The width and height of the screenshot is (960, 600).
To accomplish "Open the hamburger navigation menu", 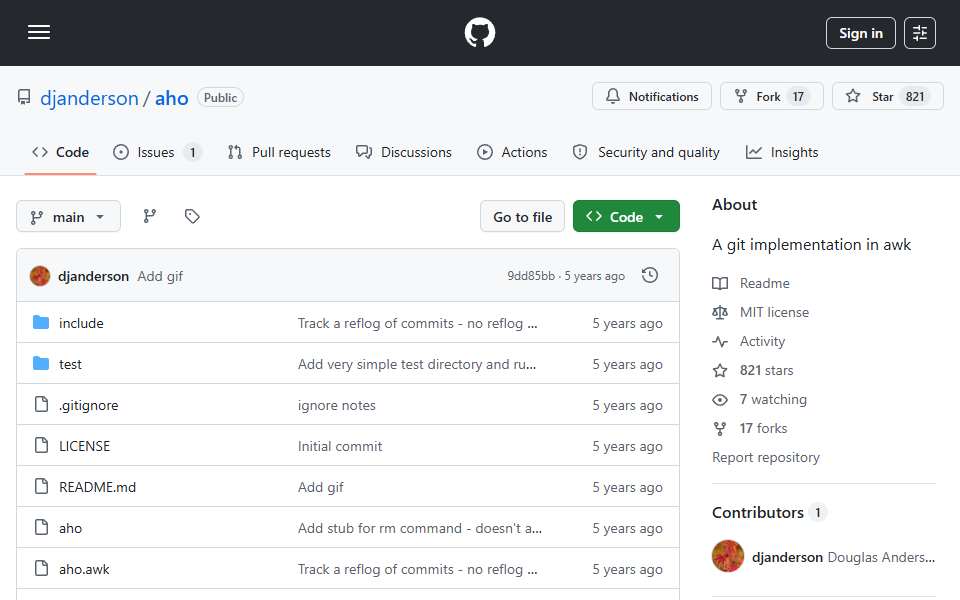I will [39, 32].
